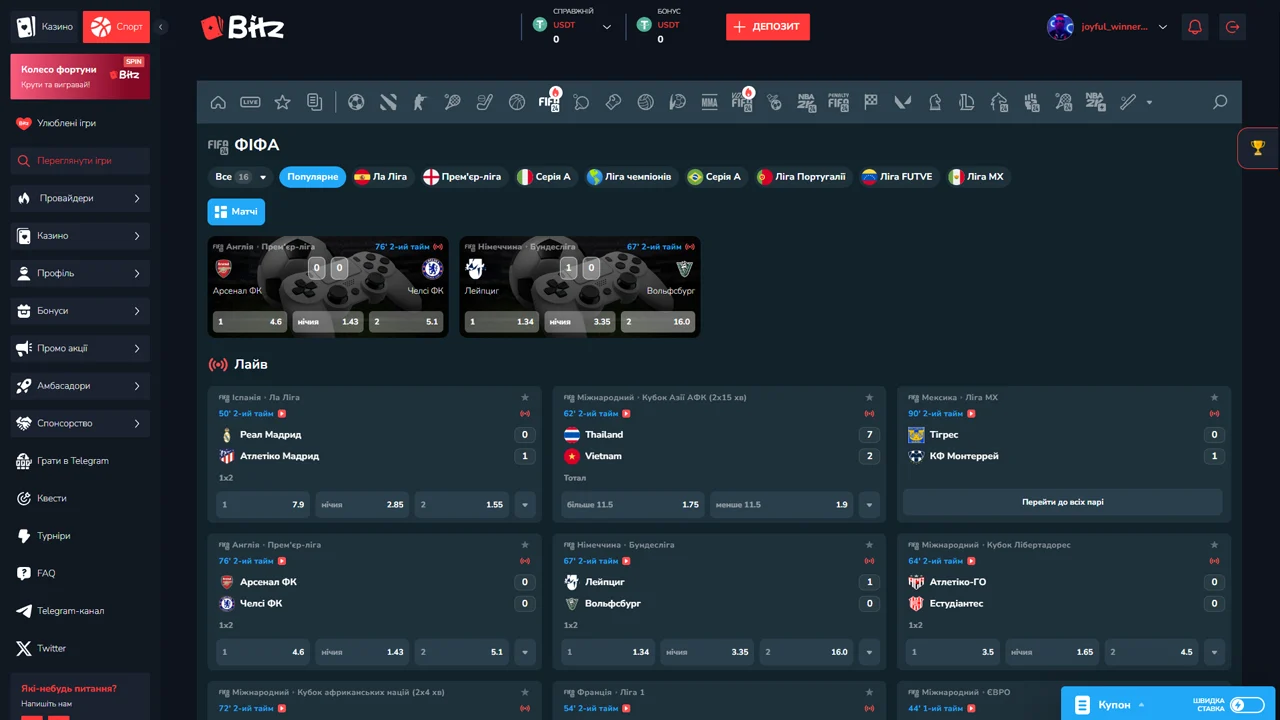Viewport: 1280px width, 720px height.
Task: Open the Колесо фортуни banner
Action: click(x=80, y=77)
